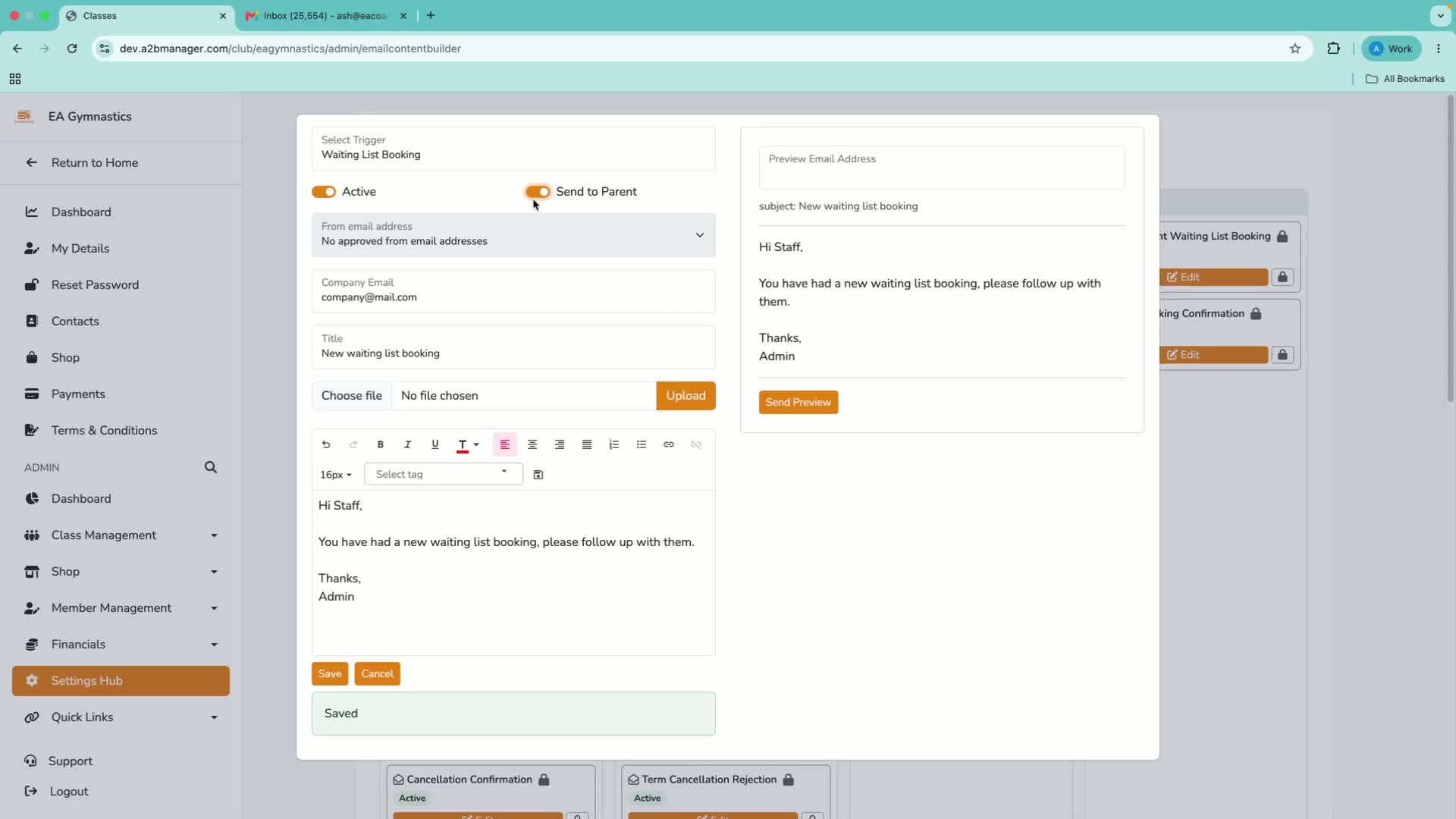Switch to the Gmail Inbox tab

(x=326, y=15)
